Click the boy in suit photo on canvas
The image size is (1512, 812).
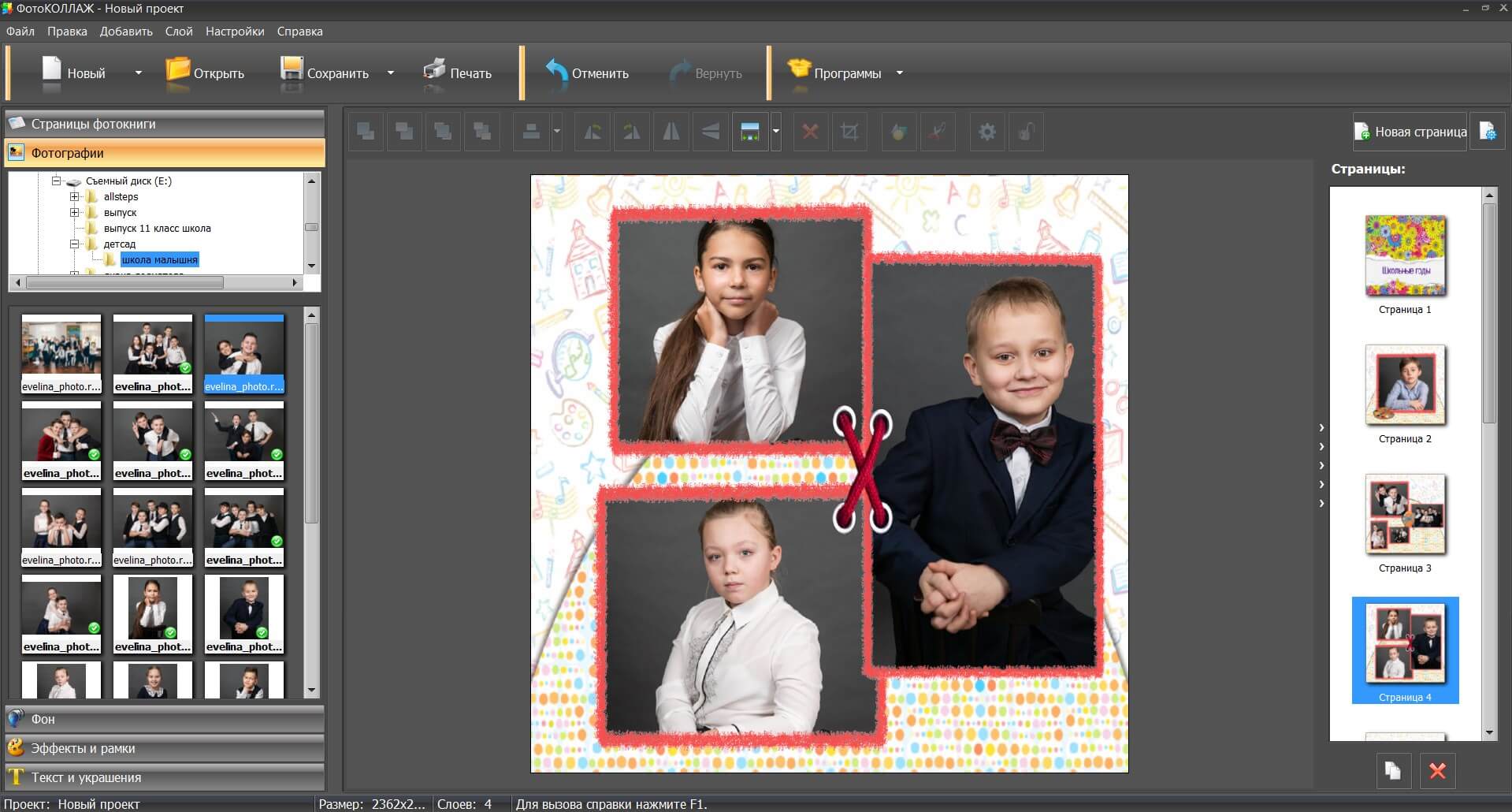coord(983,465)
